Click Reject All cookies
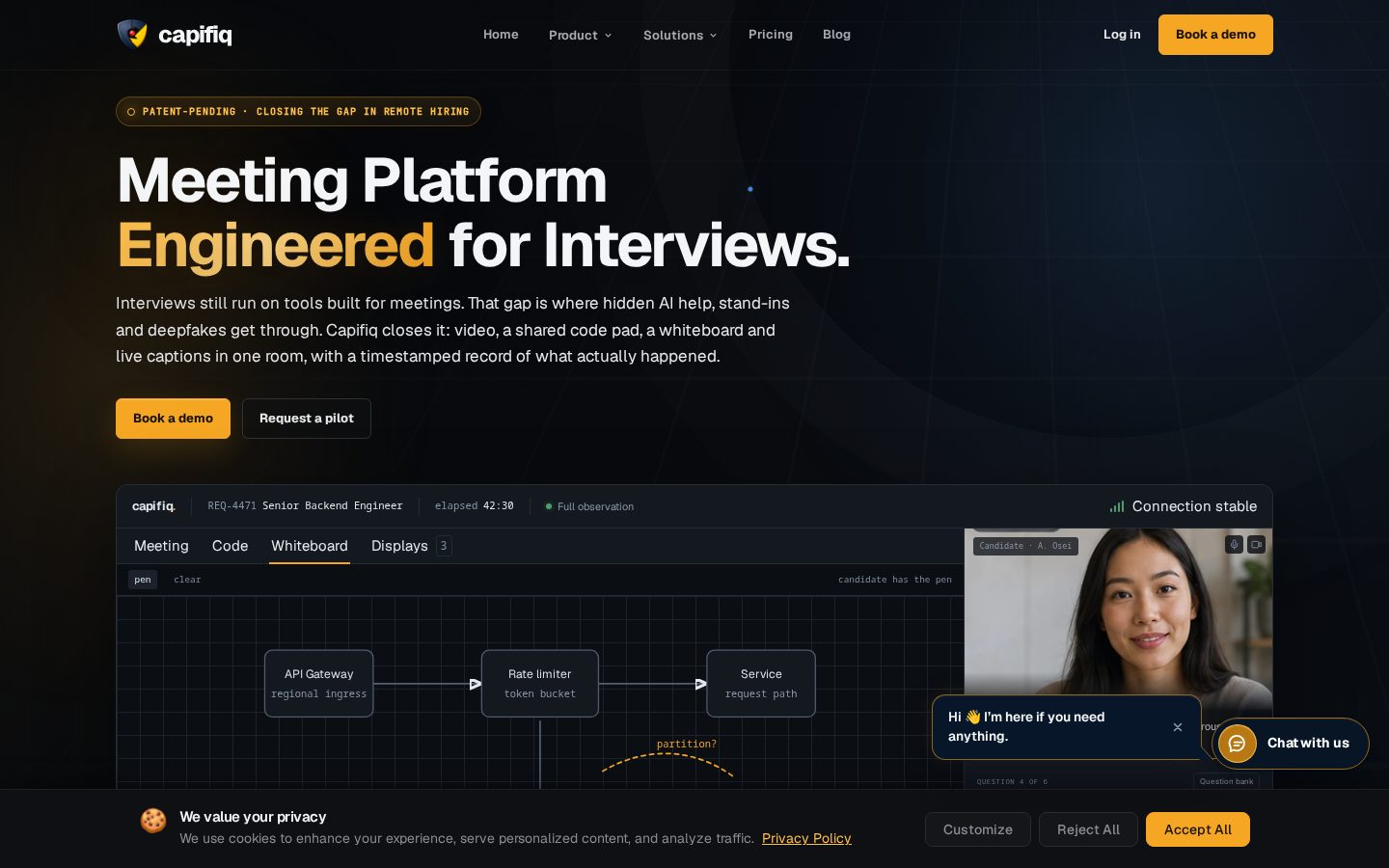The image size is (1389, 868). 1088,829
